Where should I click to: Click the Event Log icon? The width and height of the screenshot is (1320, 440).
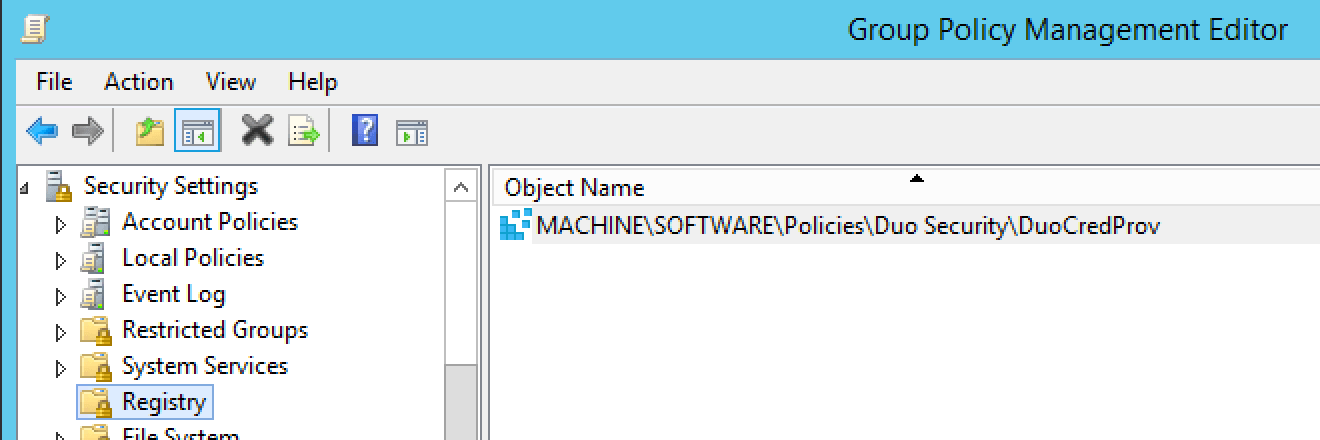(x=95, y=294)
